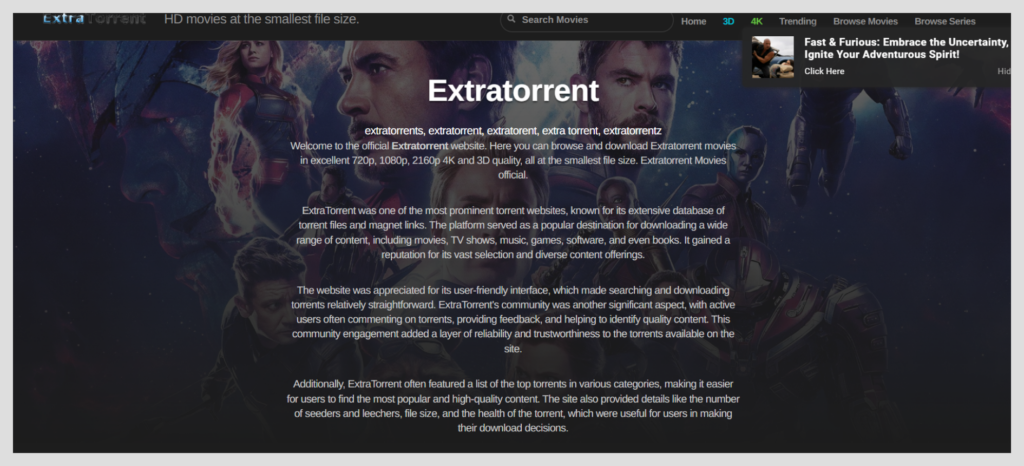This screenshot has height=466, width=1024.
Task: Focus the Search Movies field
Action: [x=586, y=20]
